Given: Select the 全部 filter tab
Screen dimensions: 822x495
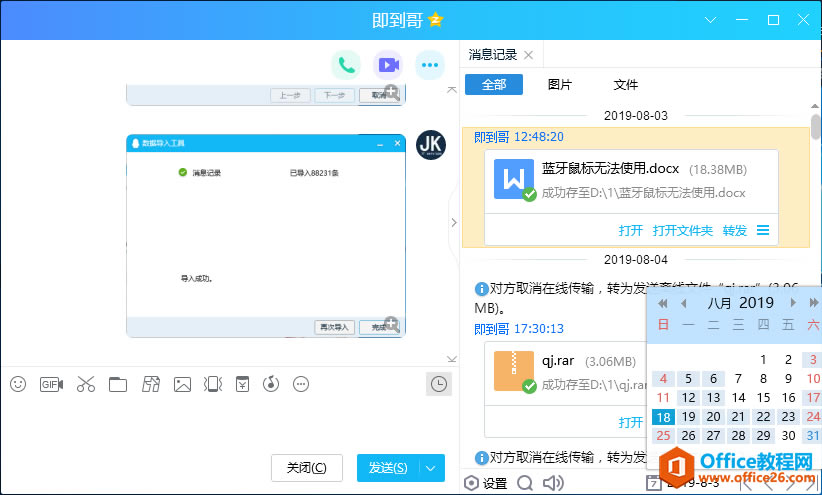Looking at the screenshot, I should (494, 84).
